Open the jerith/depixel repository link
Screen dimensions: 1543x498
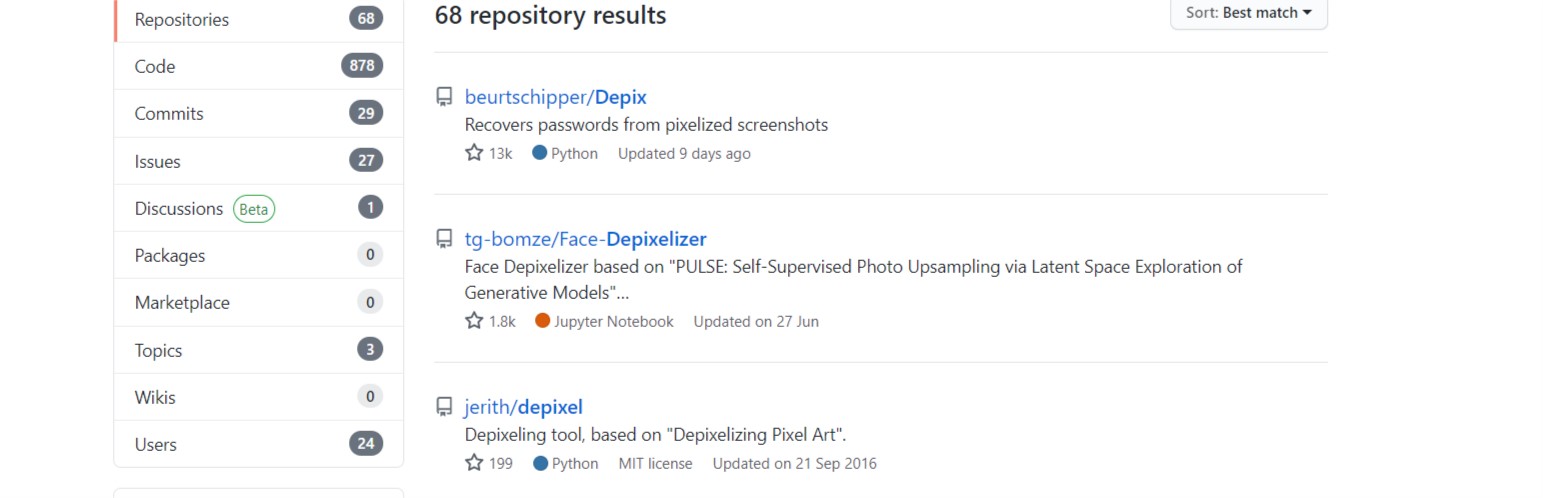tap(523, 407)
